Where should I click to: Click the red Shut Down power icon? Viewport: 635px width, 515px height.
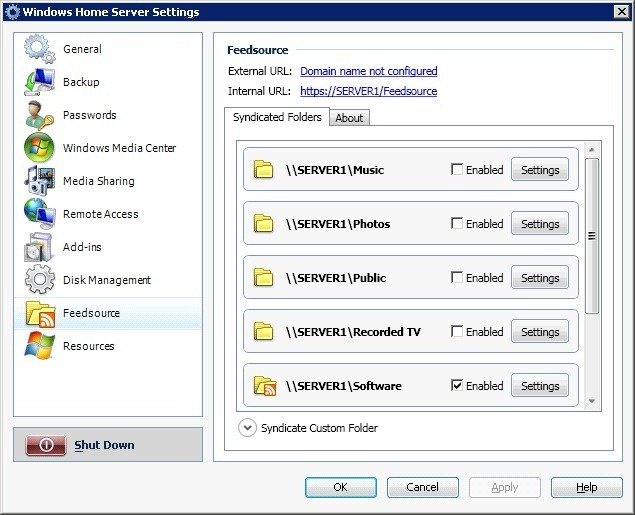pyautogui.click(x=46, y=445)
